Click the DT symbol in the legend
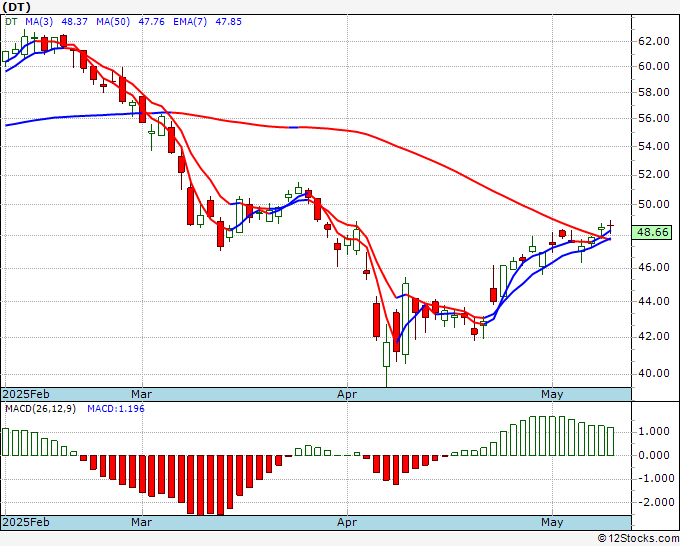This screenshot has width=680, height=546. coord(11,22)
